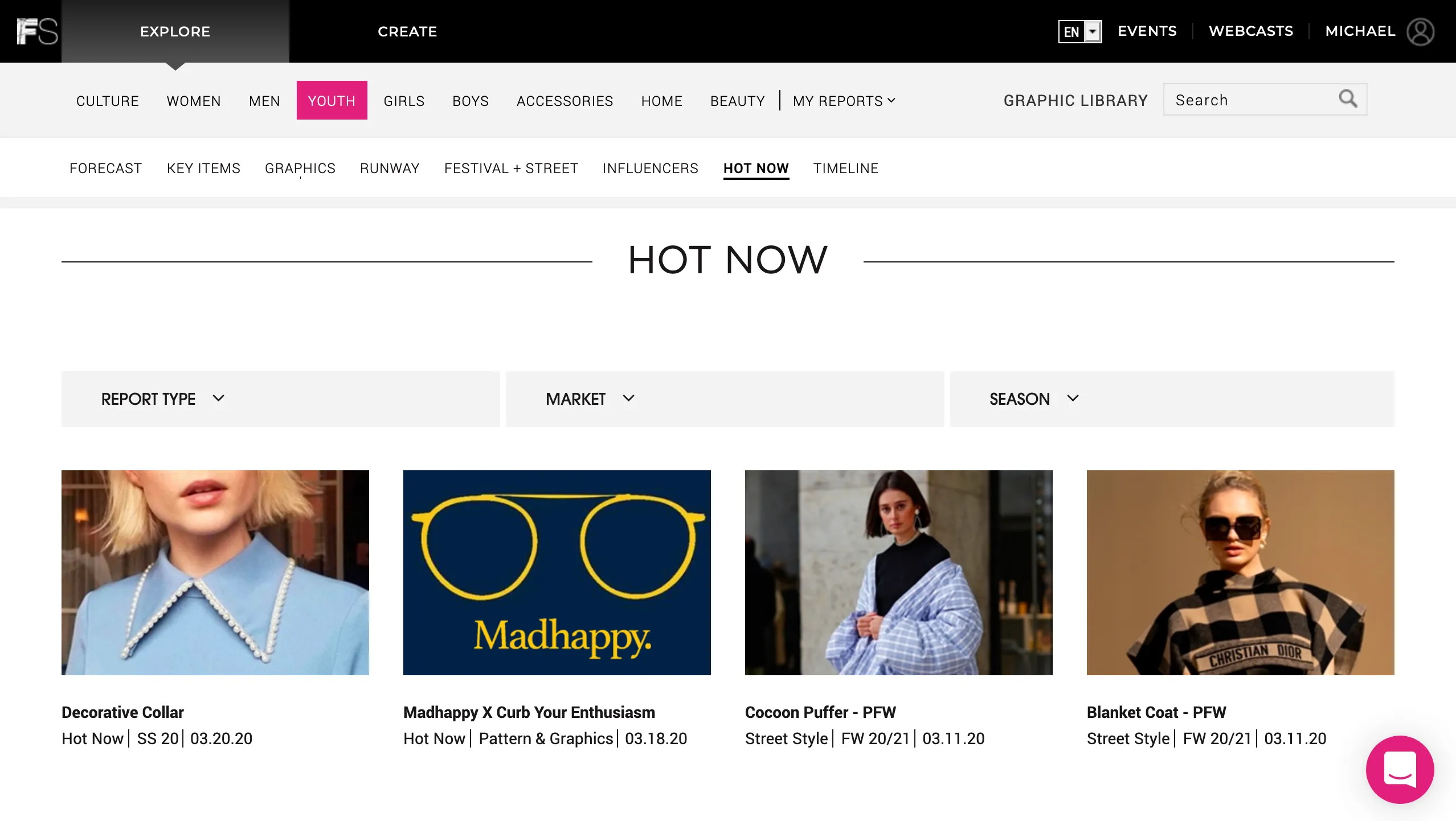The image size is (1456, 821).
Task: Switch to the Explore tab
Action: (175, 31)
